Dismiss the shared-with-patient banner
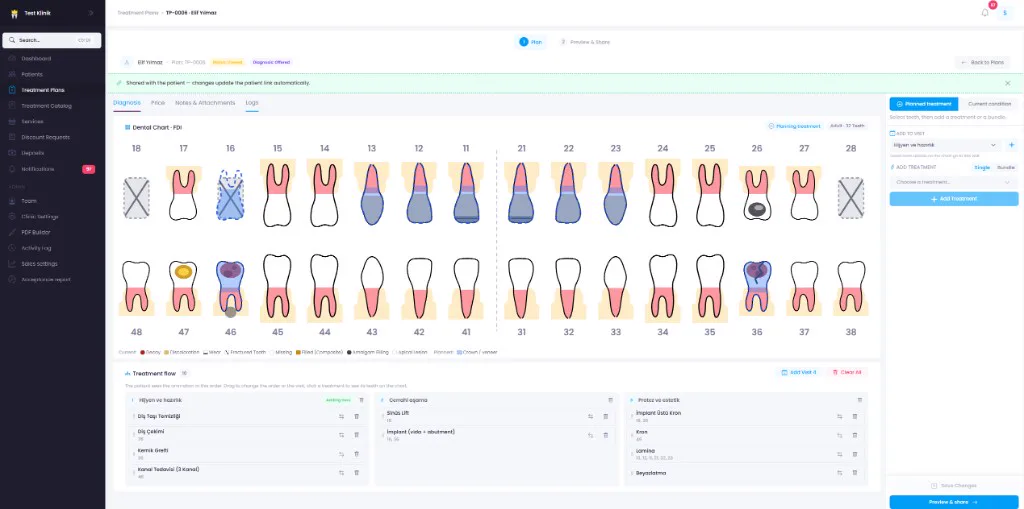Screen dimensions: 1024x509 1007,84
